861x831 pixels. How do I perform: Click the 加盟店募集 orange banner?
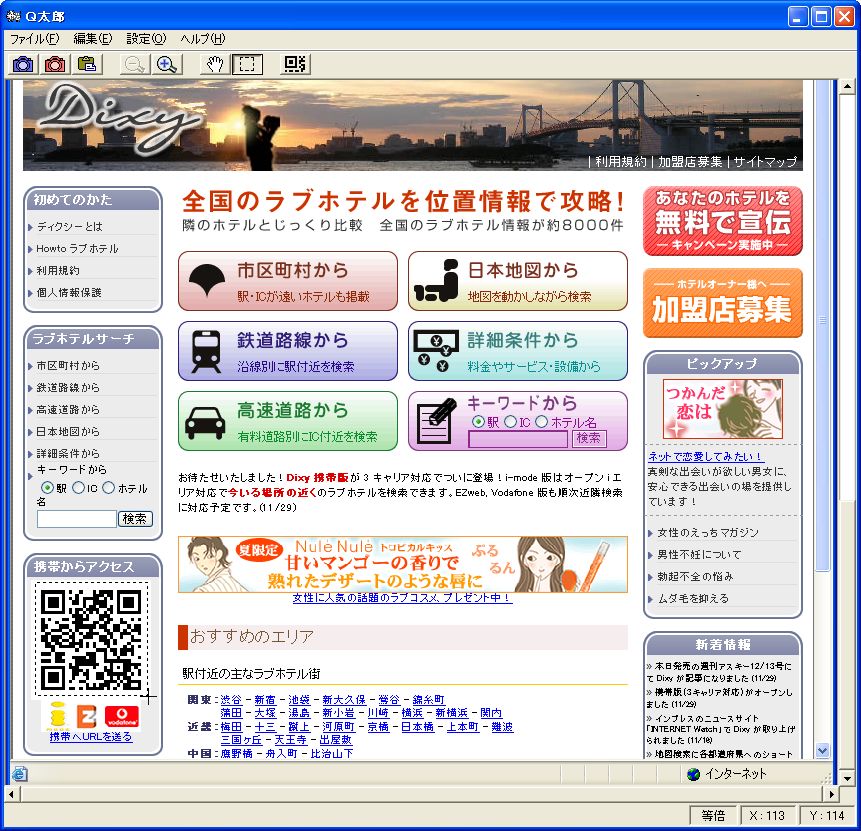(723, 303)
